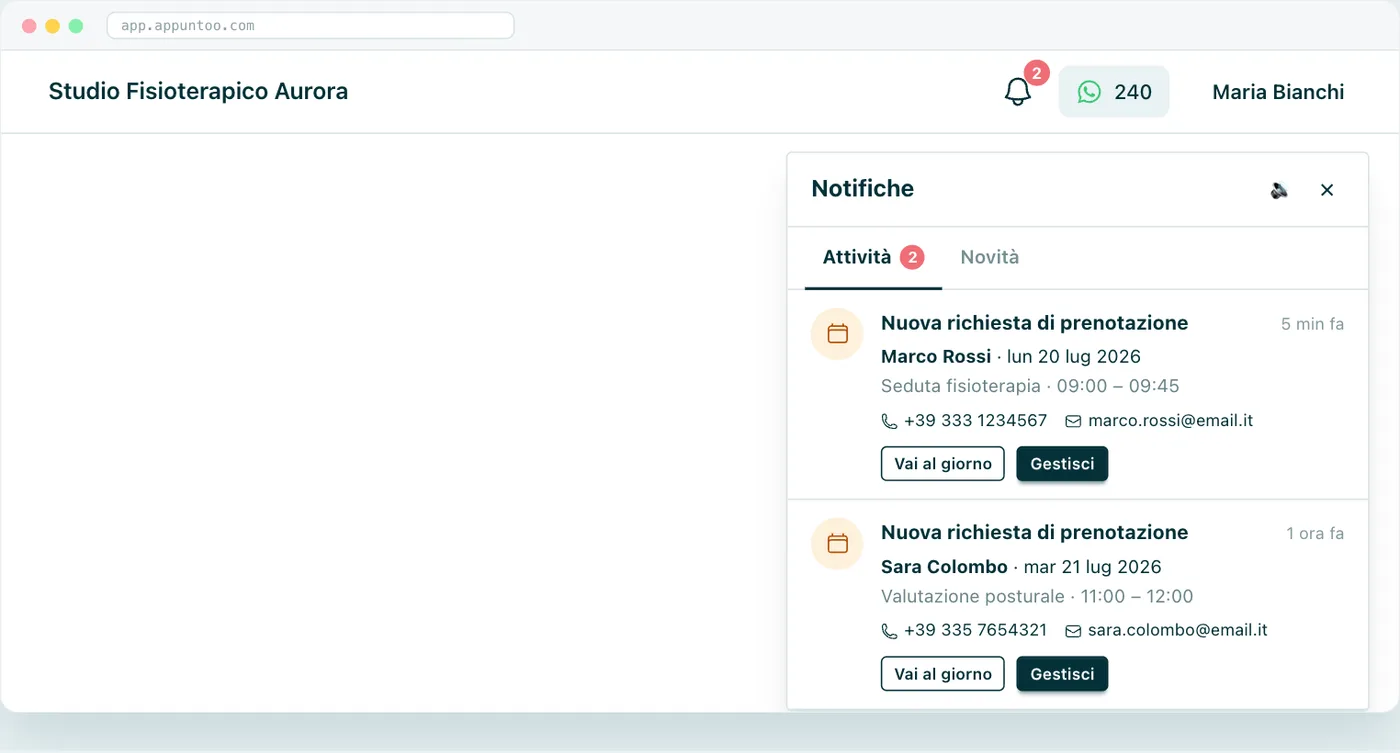Click Vai al giorno for Marco Rossi
This screenshot has height=753, width=1400.
(943, 464)
